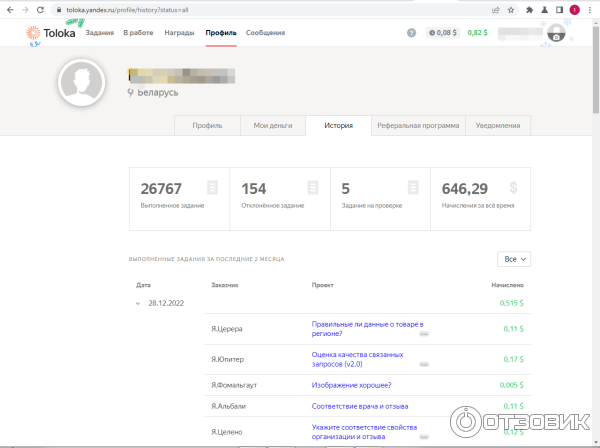Open project Укажите соответствие свойства организации
The width and height of the screenshot is (600, 448).
tap(364, 432)
